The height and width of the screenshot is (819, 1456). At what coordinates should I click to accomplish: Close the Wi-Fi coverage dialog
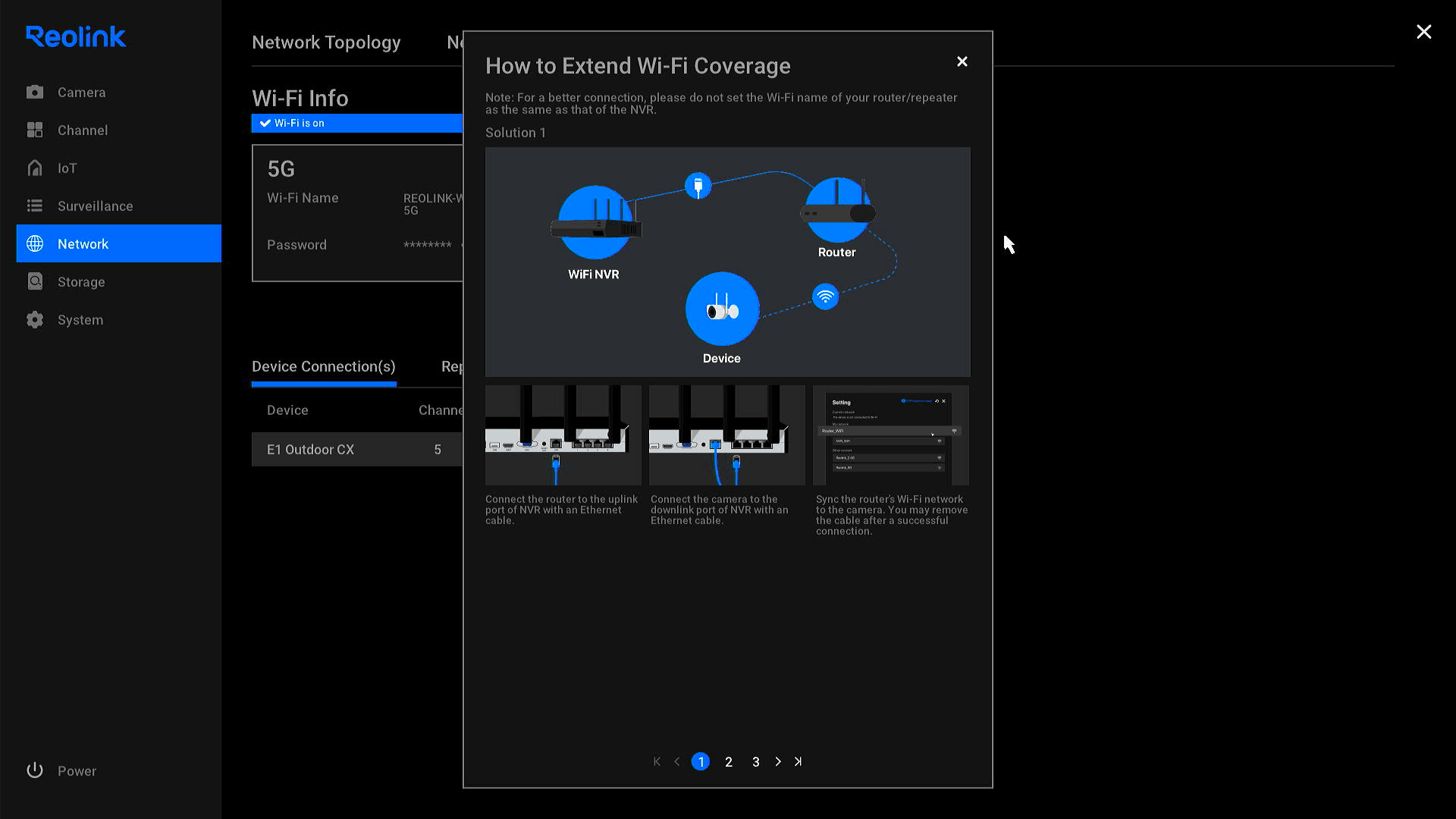962,61
